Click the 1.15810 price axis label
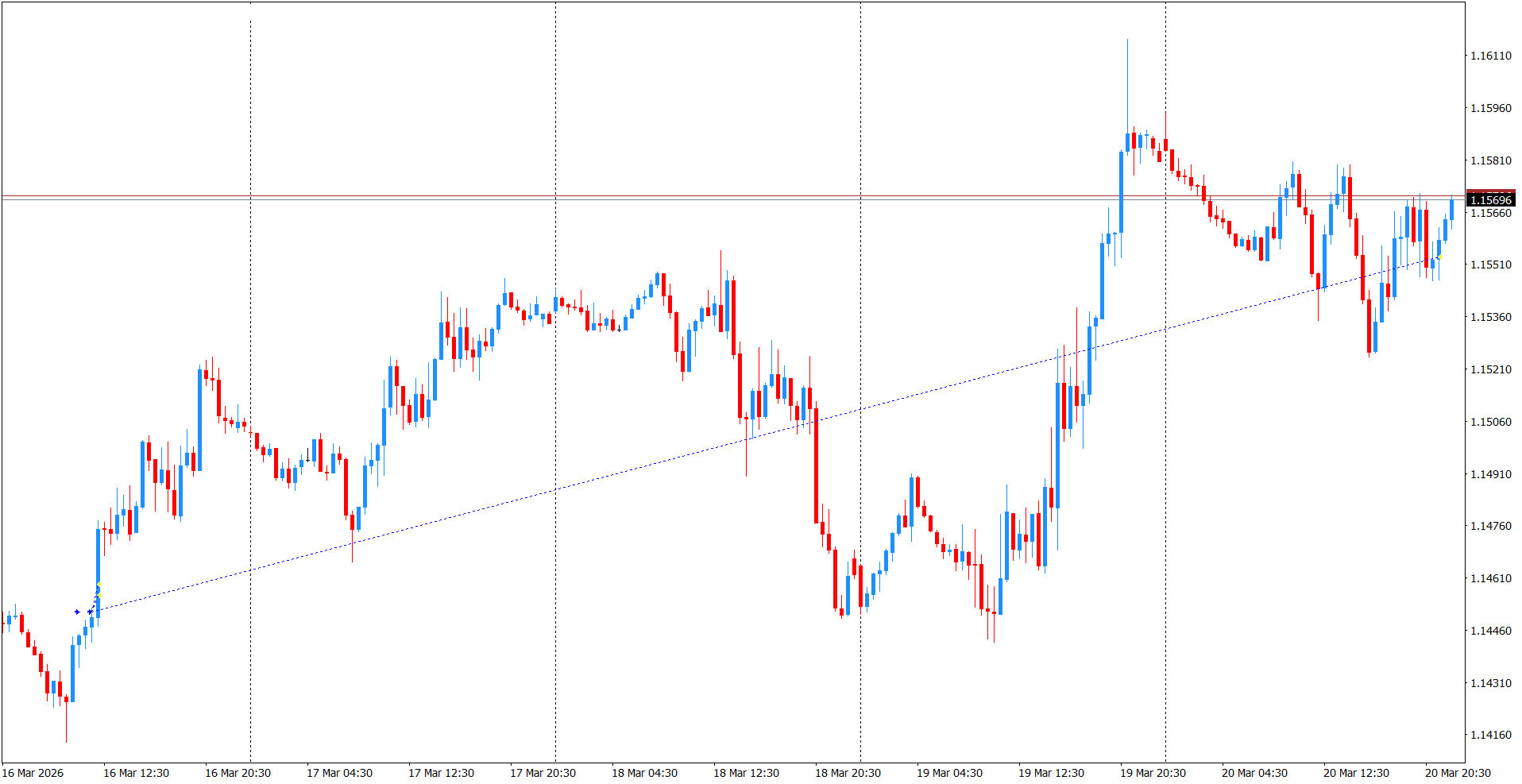This screenshot has height=784, width=1522. 1491,160
